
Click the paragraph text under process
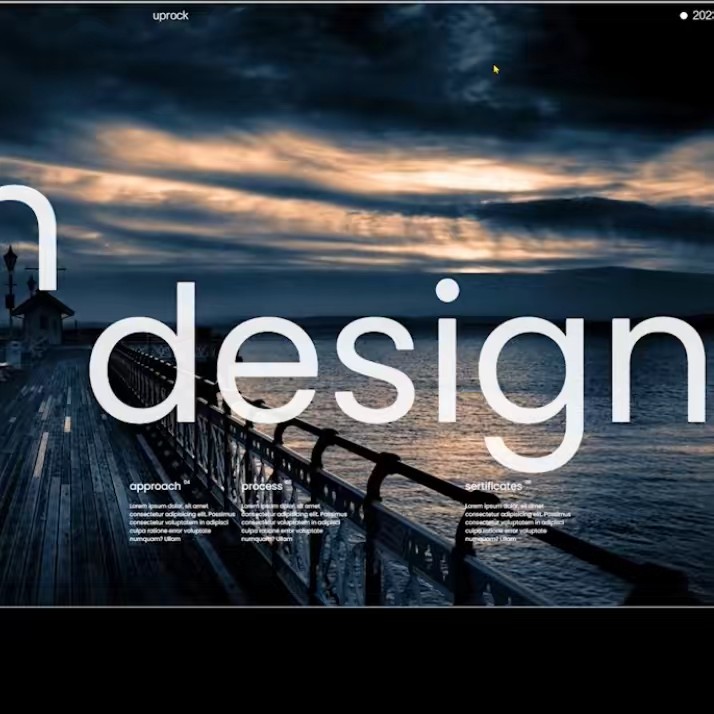[290, 522]
